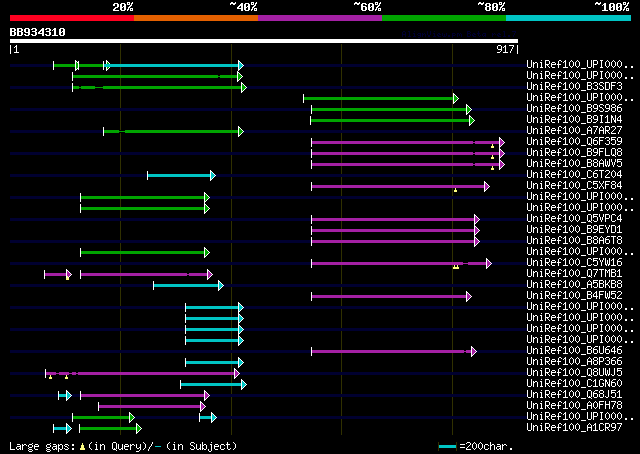
Task: Click the red 20% identity legend segment
Action: [x=72, y=18]
